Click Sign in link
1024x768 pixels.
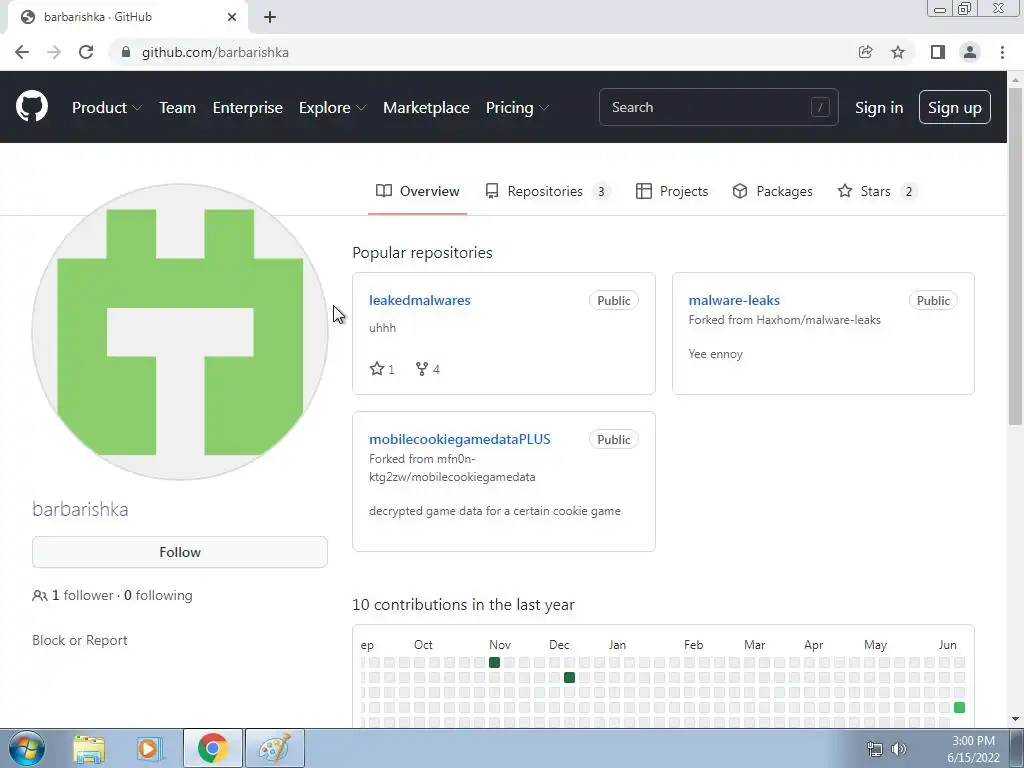click(x=879, y=107)
